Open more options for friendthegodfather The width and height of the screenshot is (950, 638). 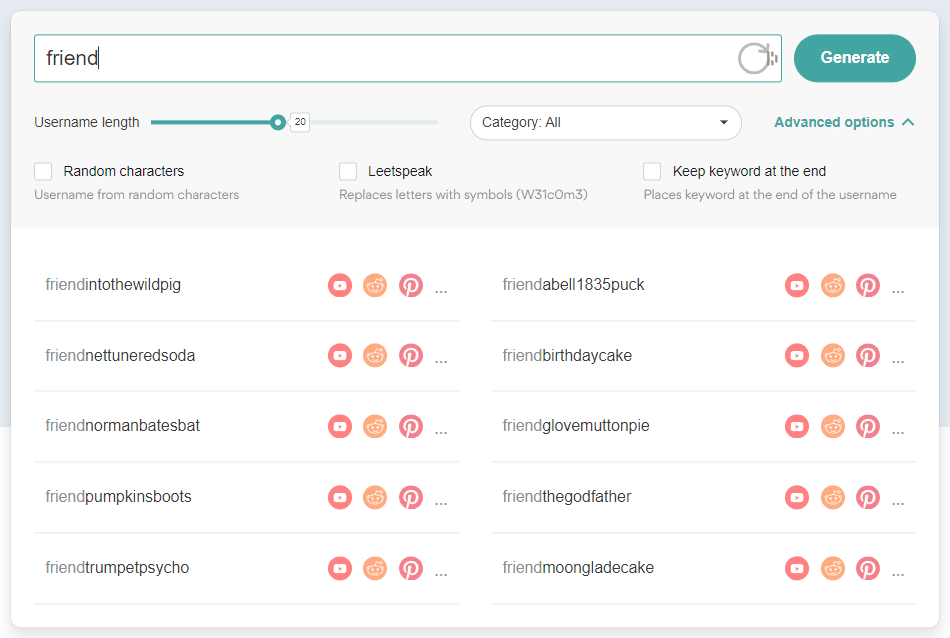click(x=898, y=503)
